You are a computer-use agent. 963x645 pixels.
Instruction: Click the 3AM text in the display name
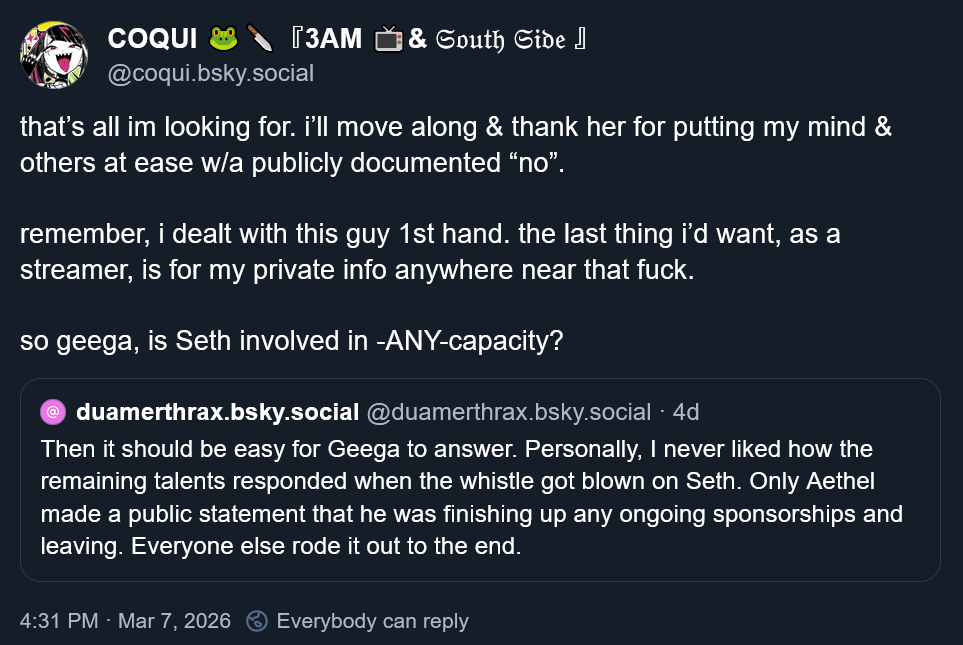pos(333,39)
